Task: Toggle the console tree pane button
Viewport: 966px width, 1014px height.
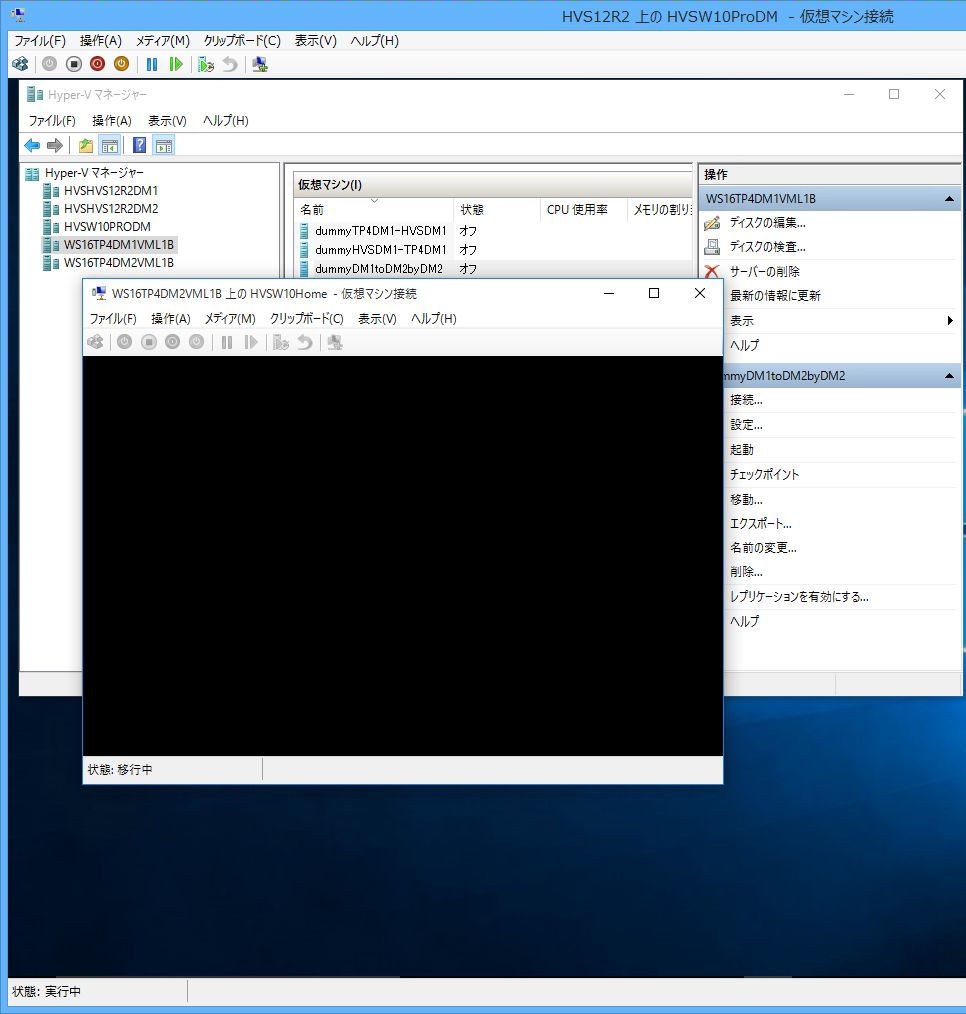Action: [110, 146]
